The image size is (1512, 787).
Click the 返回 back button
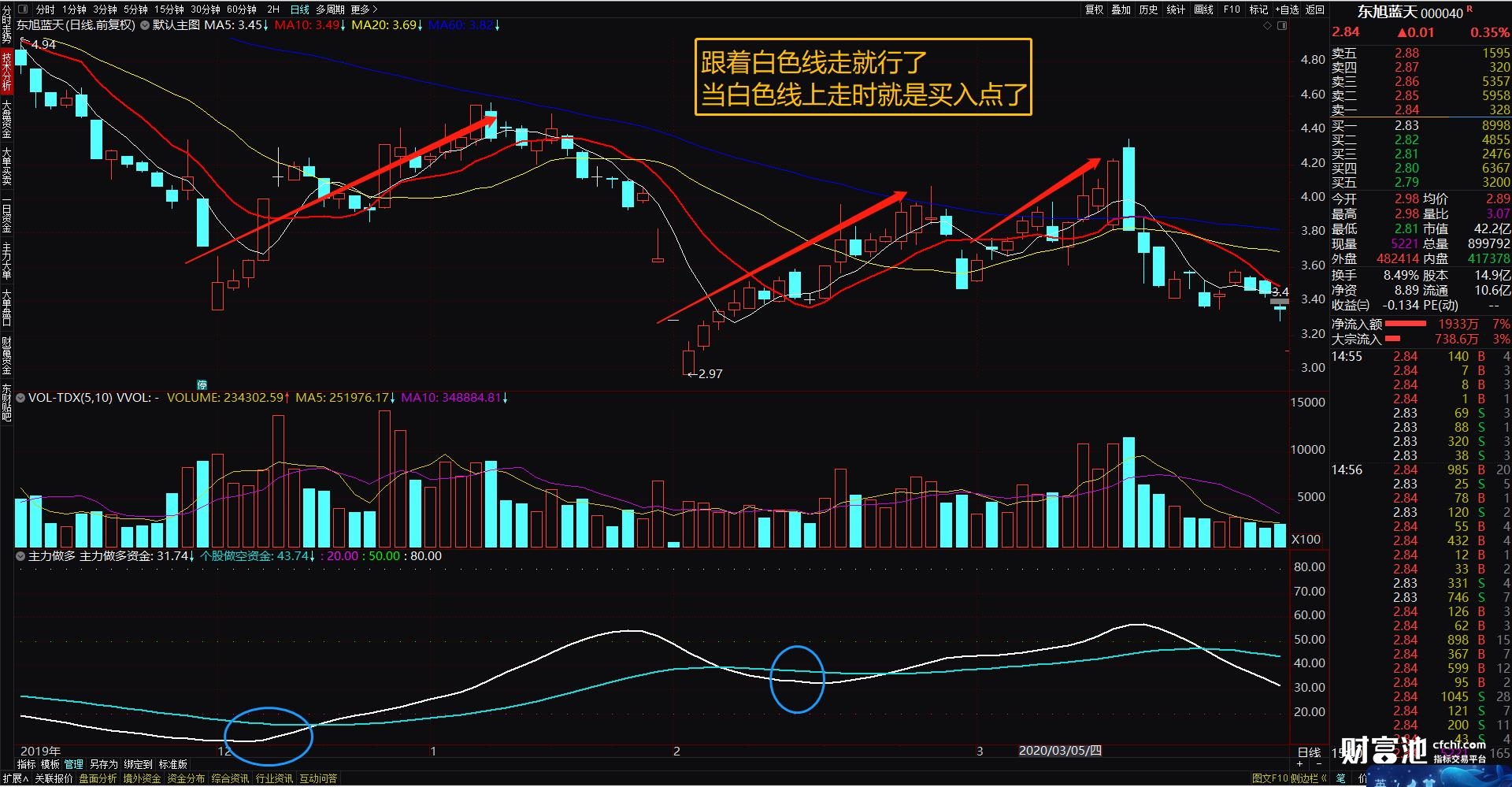tap(1315, 9)
